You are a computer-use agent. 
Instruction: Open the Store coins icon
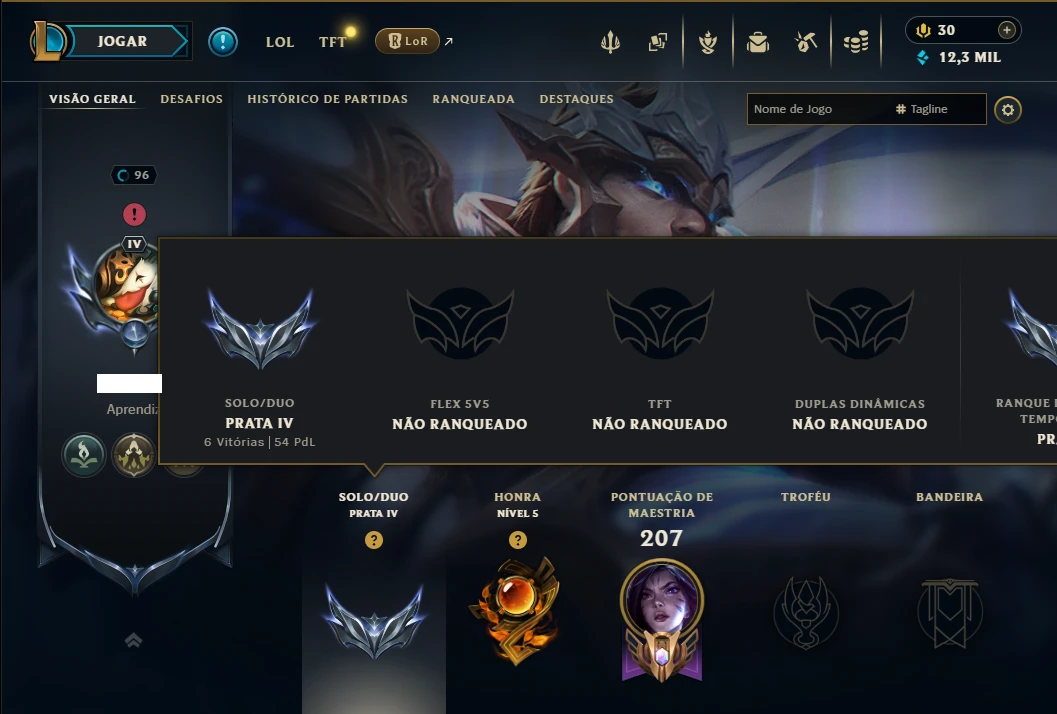click(x=856, y=42)
